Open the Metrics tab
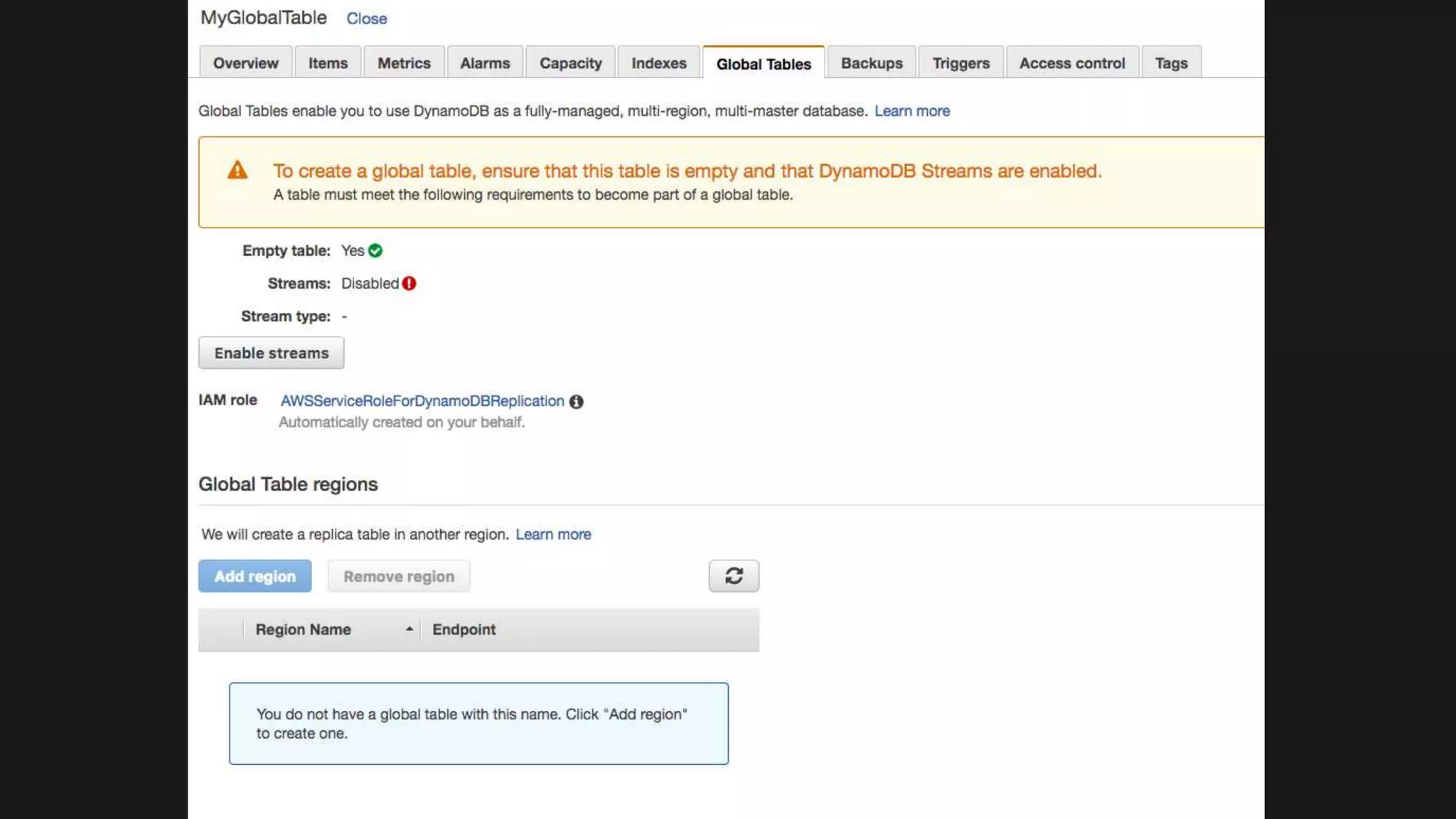Image resolution: width=1456 pixels, height=819 pixels. pyautogui.click(x=404, y=63)
